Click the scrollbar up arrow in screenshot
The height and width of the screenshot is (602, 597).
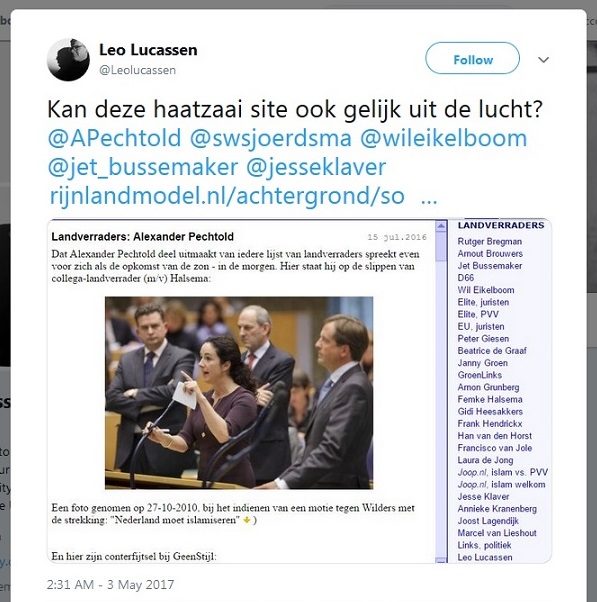coord(441,226)
